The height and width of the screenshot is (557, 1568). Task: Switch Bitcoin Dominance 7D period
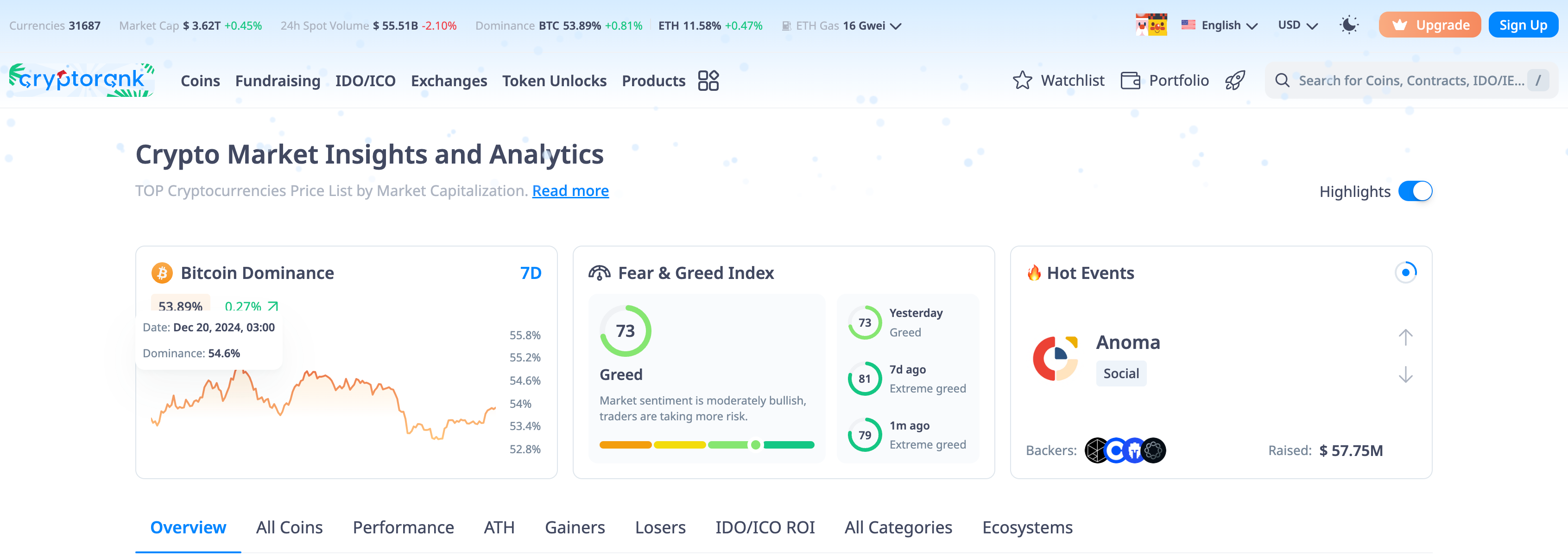(530, 273)
